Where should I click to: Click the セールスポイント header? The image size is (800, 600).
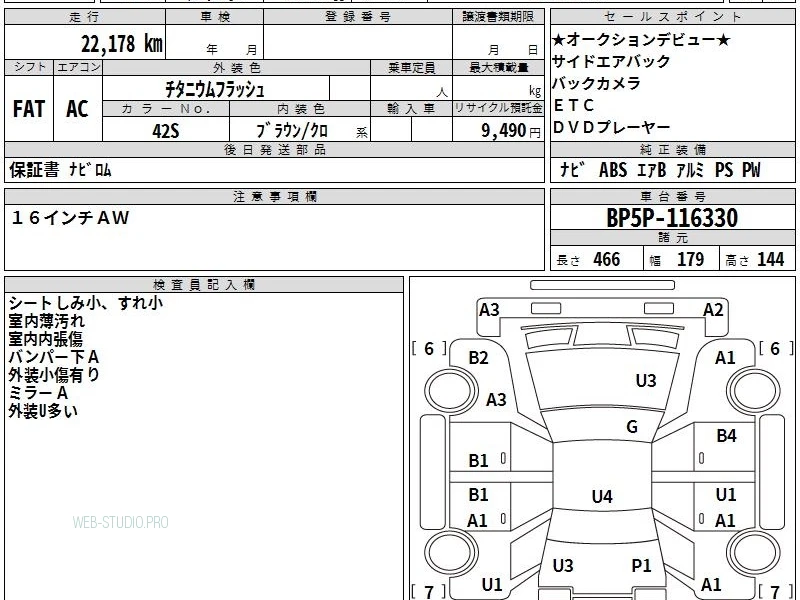(672, 17)
